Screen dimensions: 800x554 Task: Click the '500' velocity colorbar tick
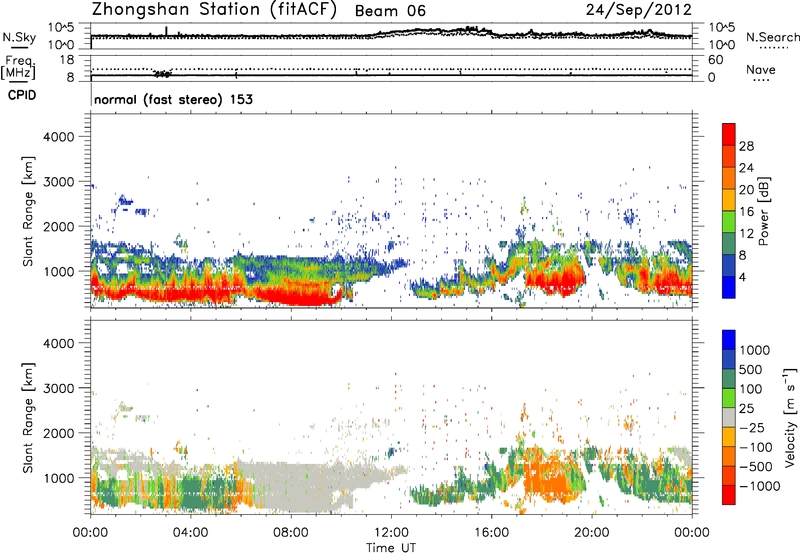click(x=751, y=369)
